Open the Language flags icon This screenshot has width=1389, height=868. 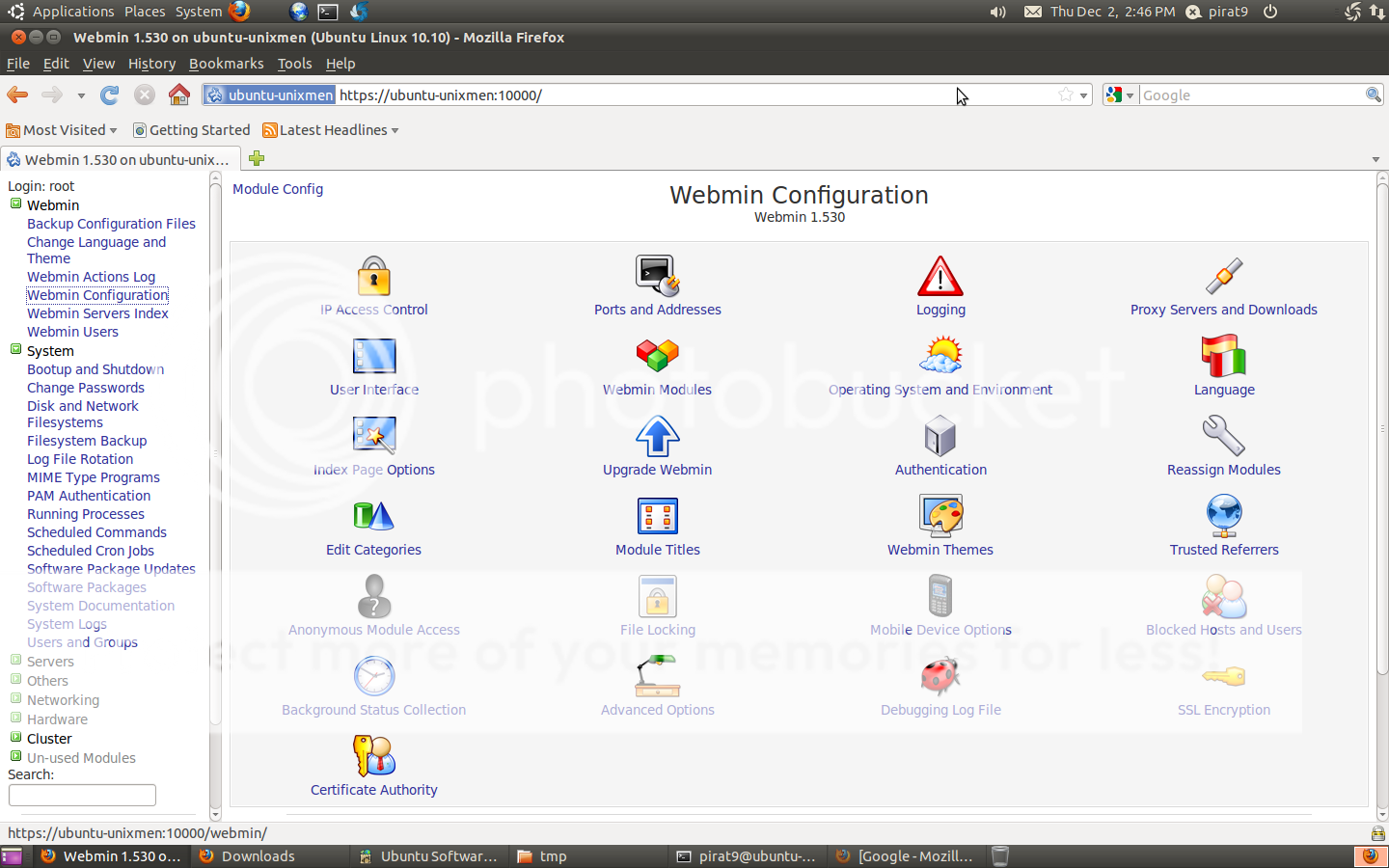(x=1224, y=356)
